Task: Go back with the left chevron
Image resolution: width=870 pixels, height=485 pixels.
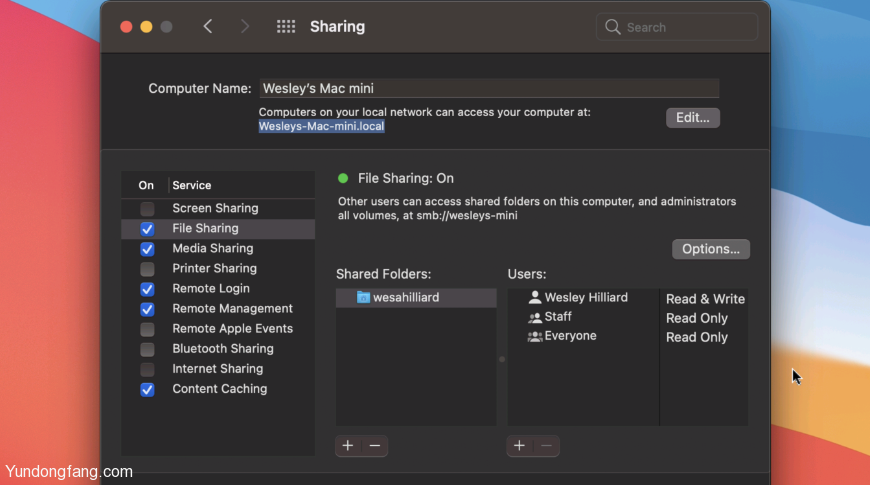Action: coord(208,27)
